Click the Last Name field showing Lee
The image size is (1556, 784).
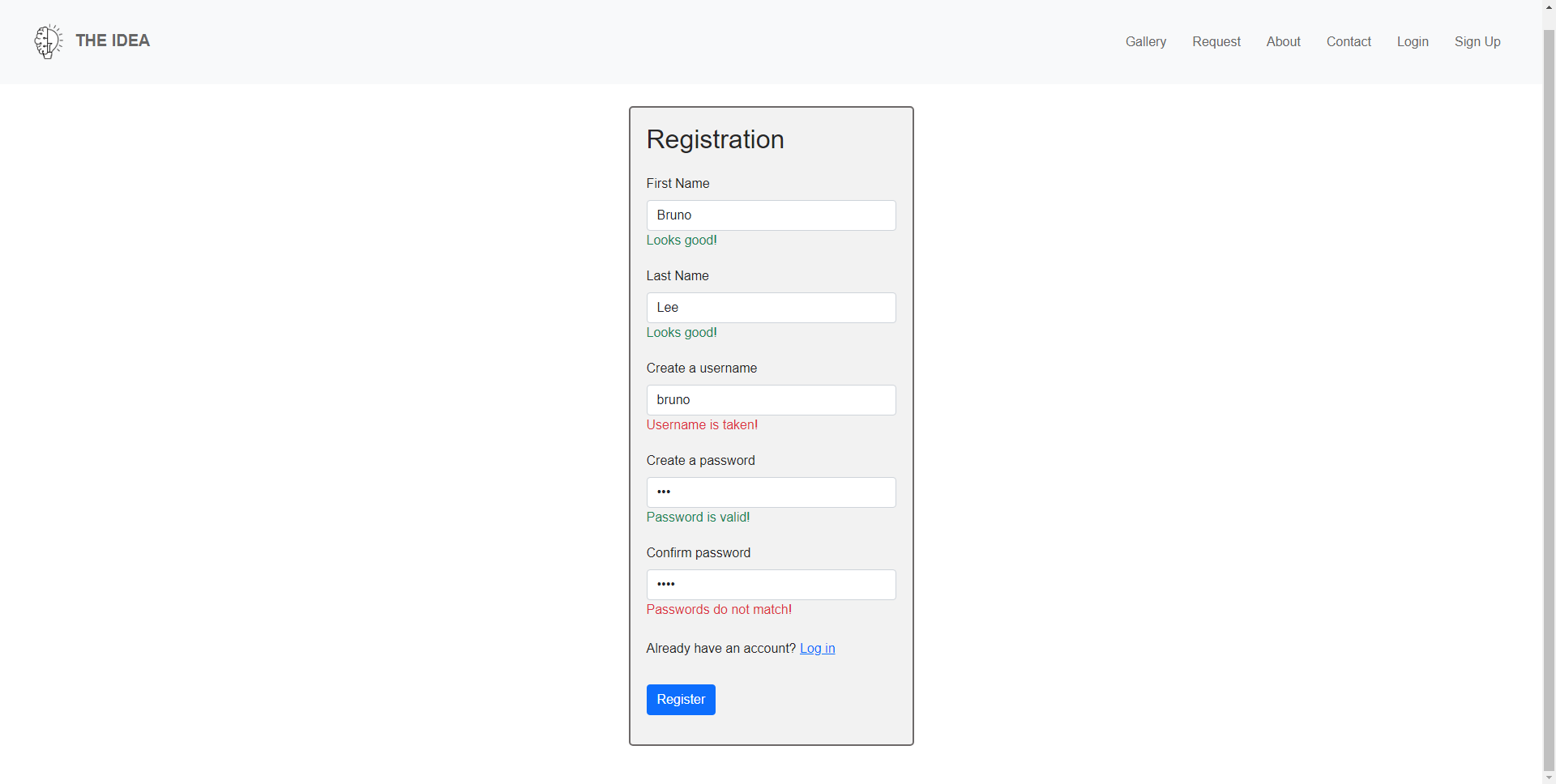pyautogui.click(x=771, y=307)
